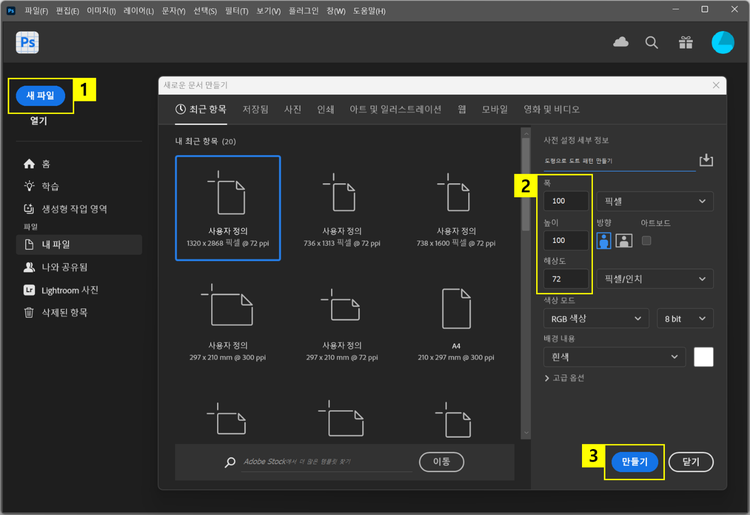Switch to 영화 및 비디오 tab
Screen dimensions: 750x515
point(551,110)
